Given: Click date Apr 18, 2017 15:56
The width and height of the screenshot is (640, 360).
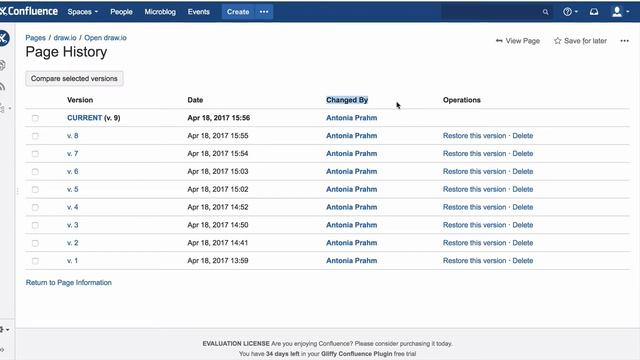Looking at the screenshot, I should (219, 118).
